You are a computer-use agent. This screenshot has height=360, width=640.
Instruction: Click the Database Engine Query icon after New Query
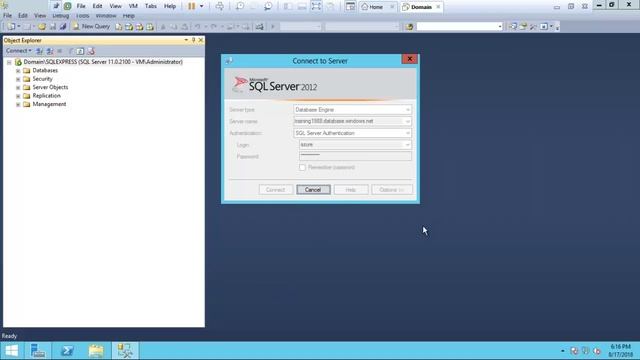(x=118, y=27)
